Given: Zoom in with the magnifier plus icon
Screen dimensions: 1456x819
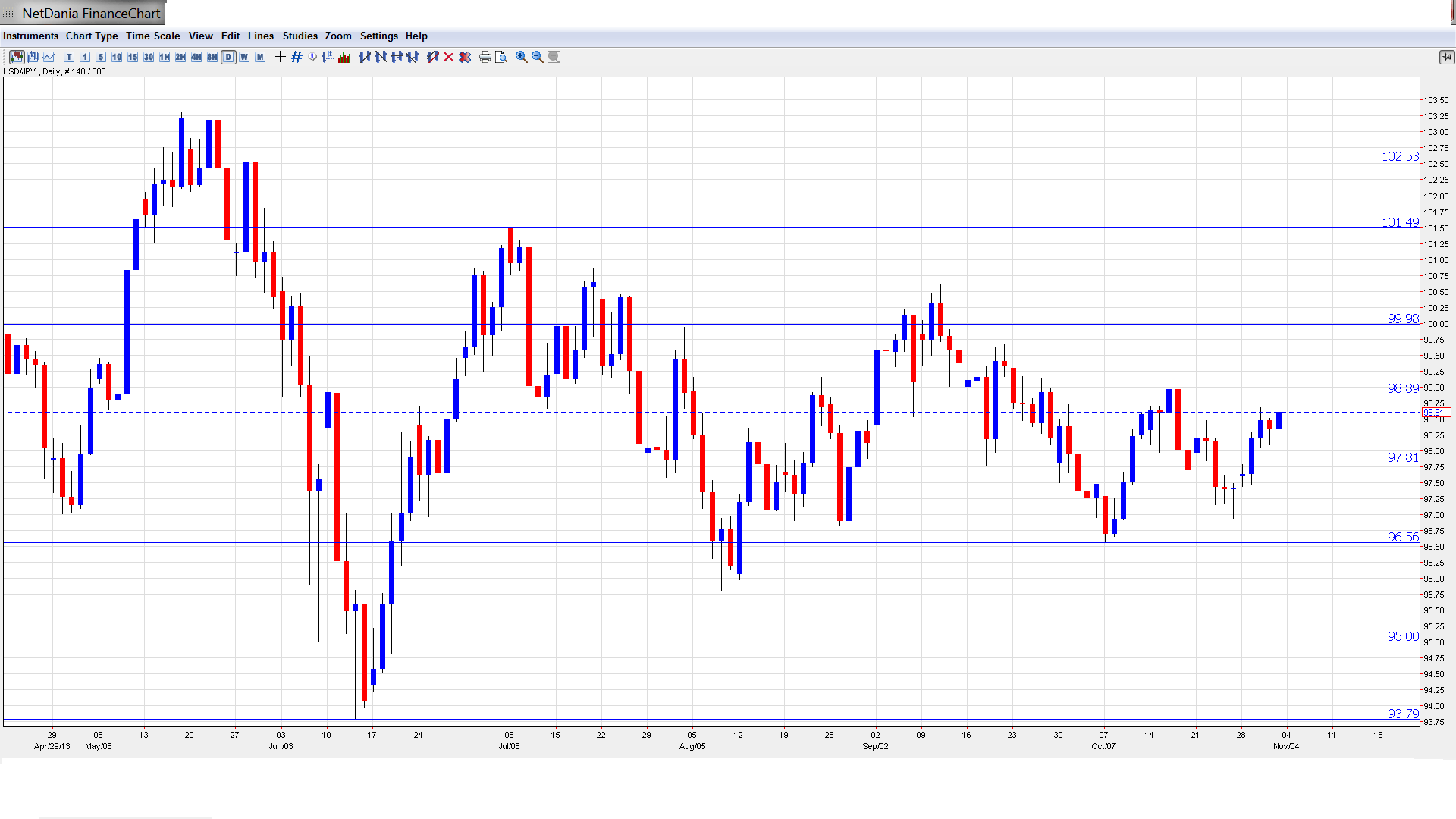Looking at the screenshot, I should click(x=522, y=57).
